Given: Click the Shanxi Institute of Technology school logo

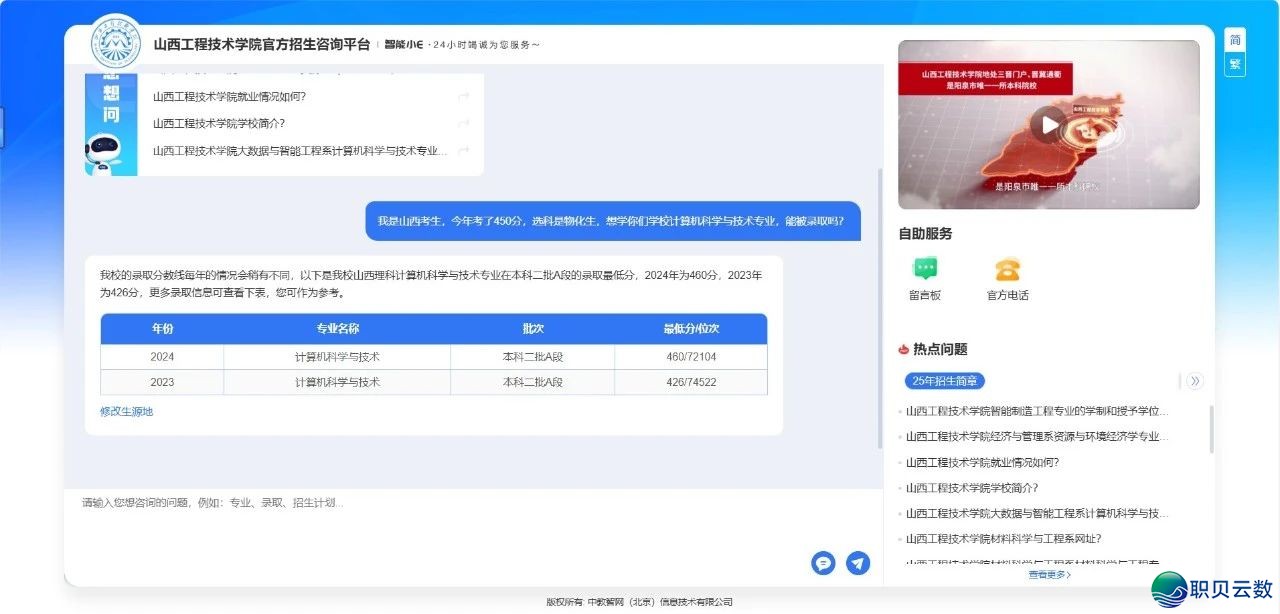Looking at the screenshot, I should [x=116, y=43].
